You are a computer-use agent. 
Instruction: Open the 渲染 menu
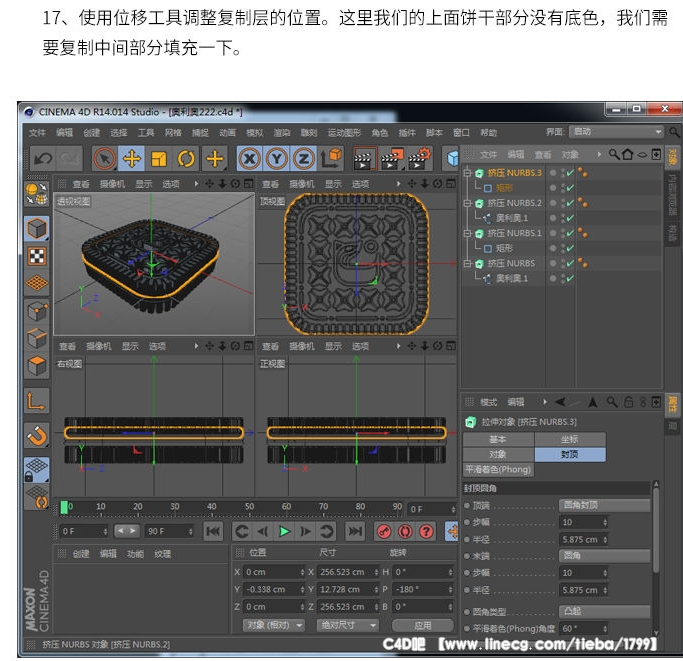[282, 132]
